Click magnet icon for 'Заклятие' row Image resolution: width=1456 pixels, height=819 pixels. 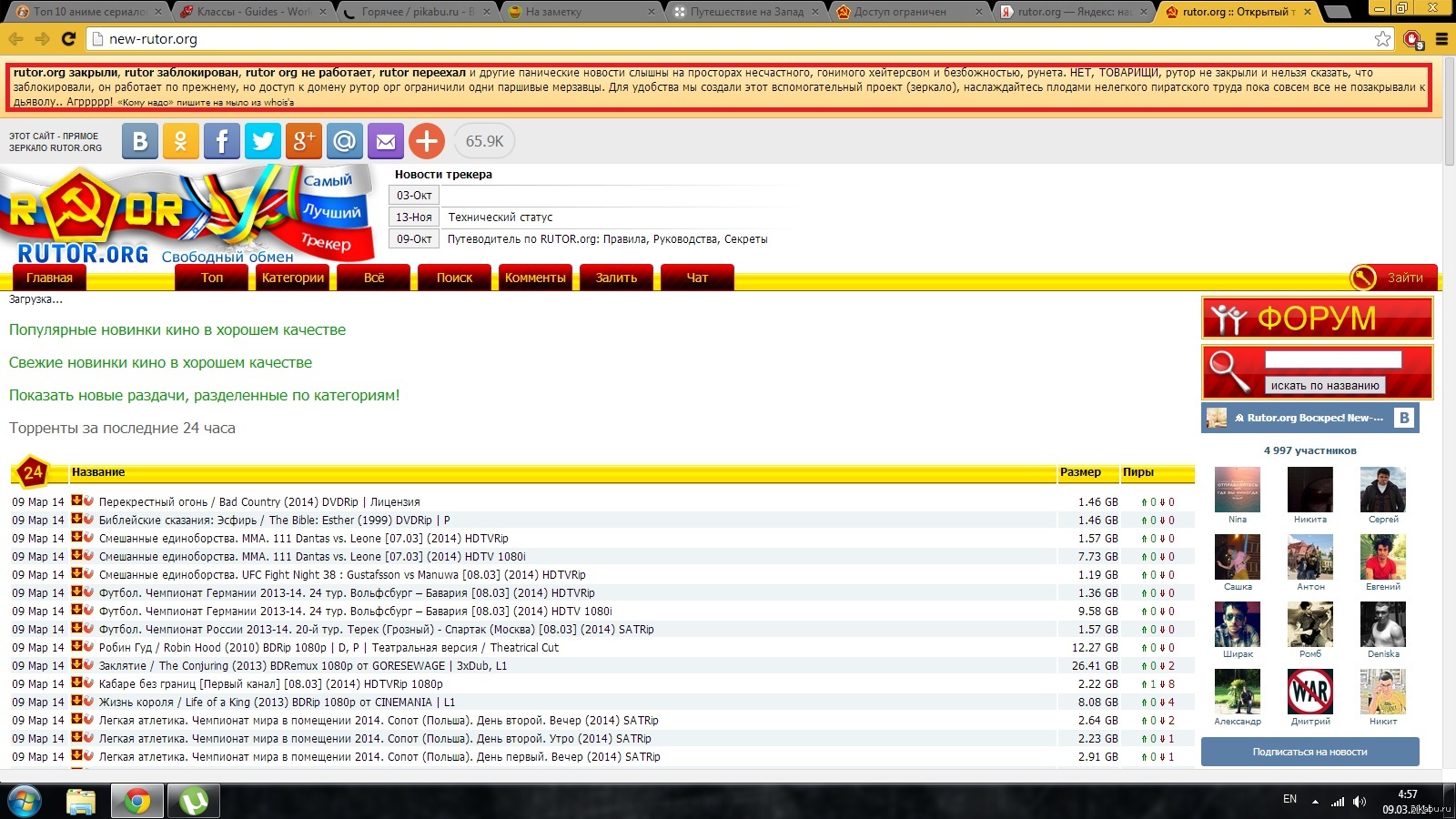89,664
